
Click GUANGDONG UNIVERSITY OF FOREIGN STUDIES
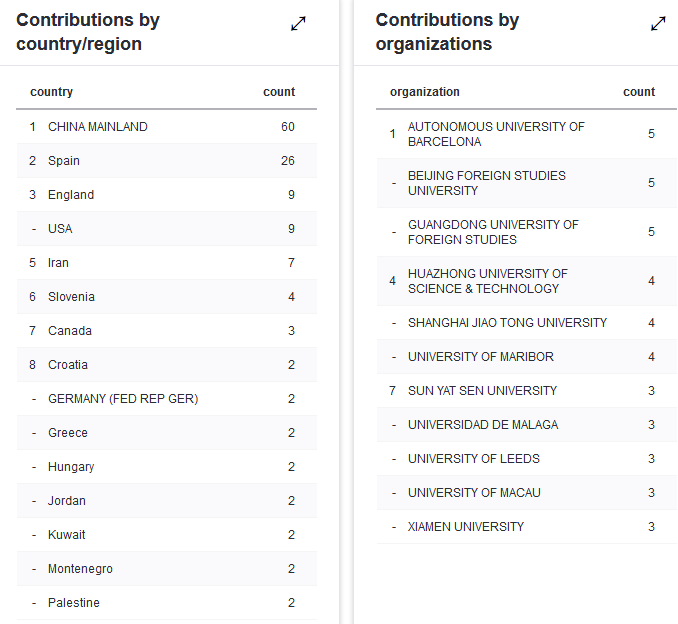coord(493,232)
